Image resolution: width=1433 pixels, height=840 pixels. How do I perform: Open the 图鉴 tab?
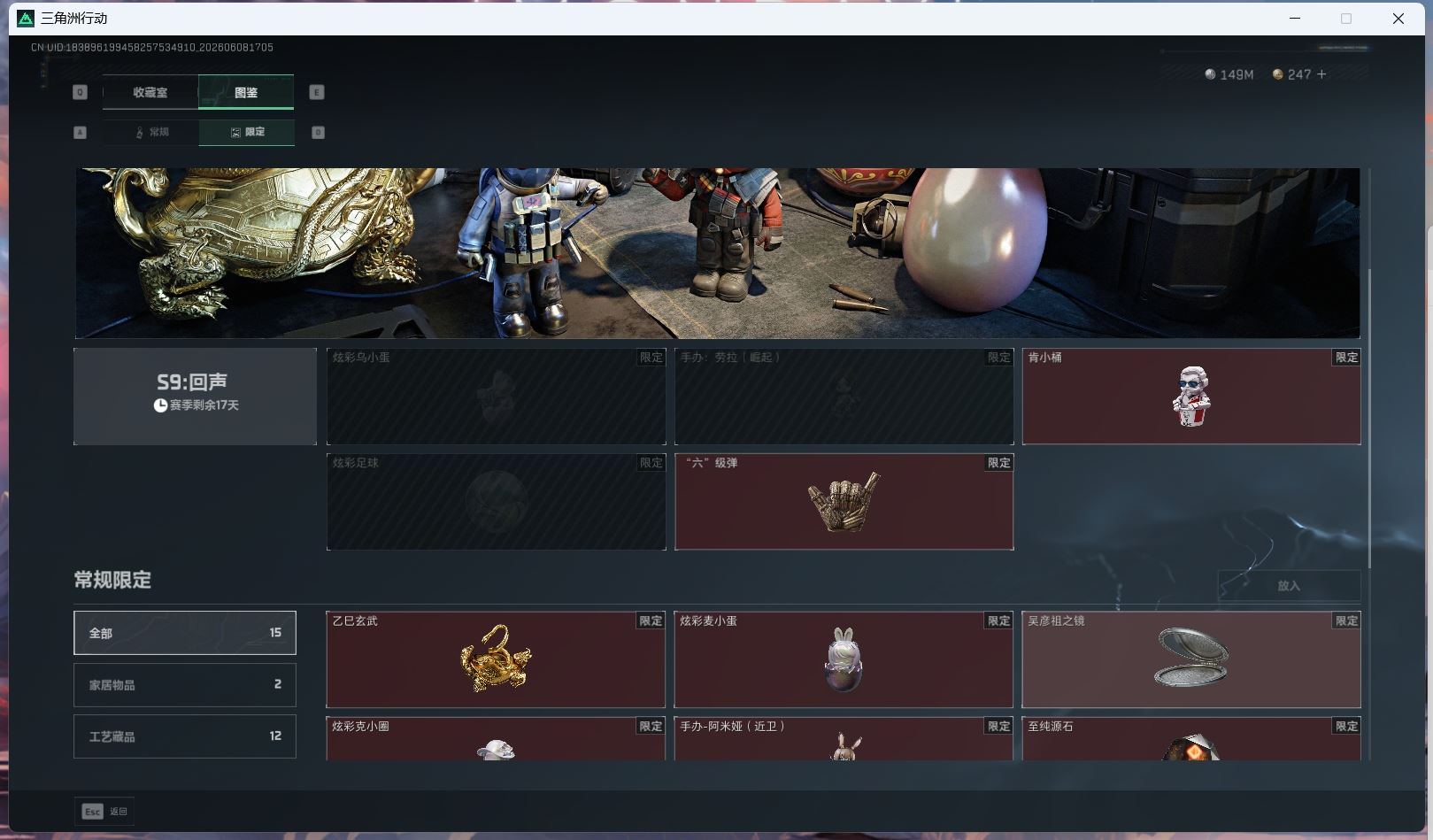point(246,92)
